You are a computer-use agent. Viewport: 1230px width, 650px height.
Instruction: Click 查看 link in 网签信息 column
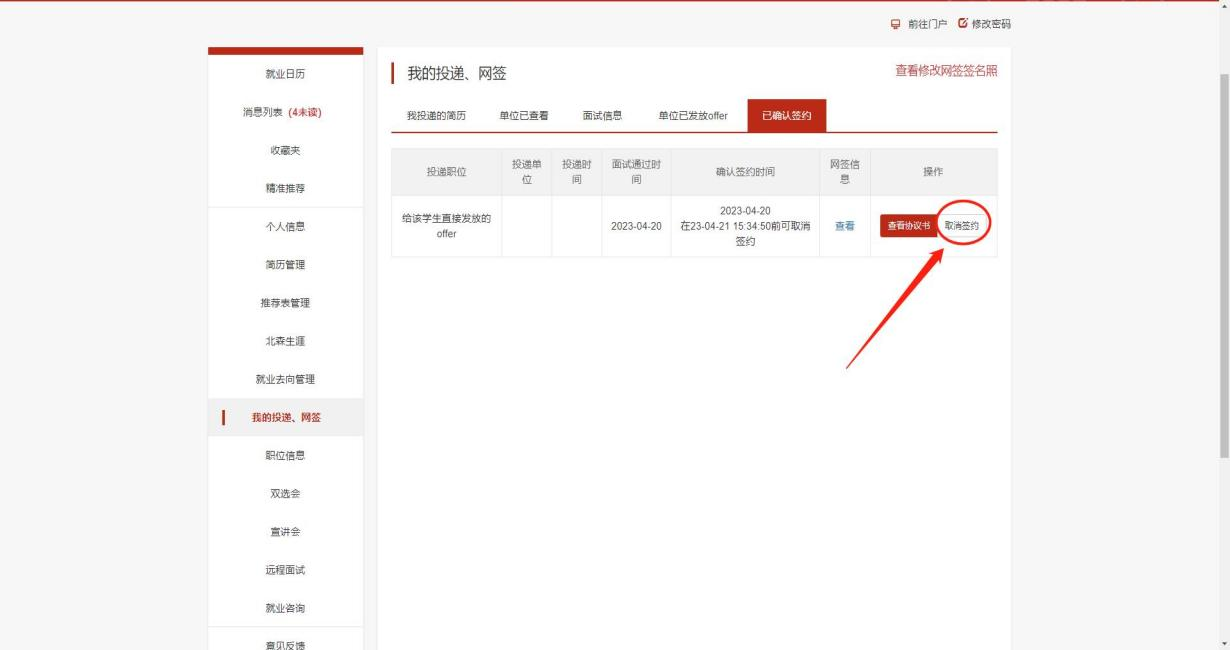(x=845, y=226)
